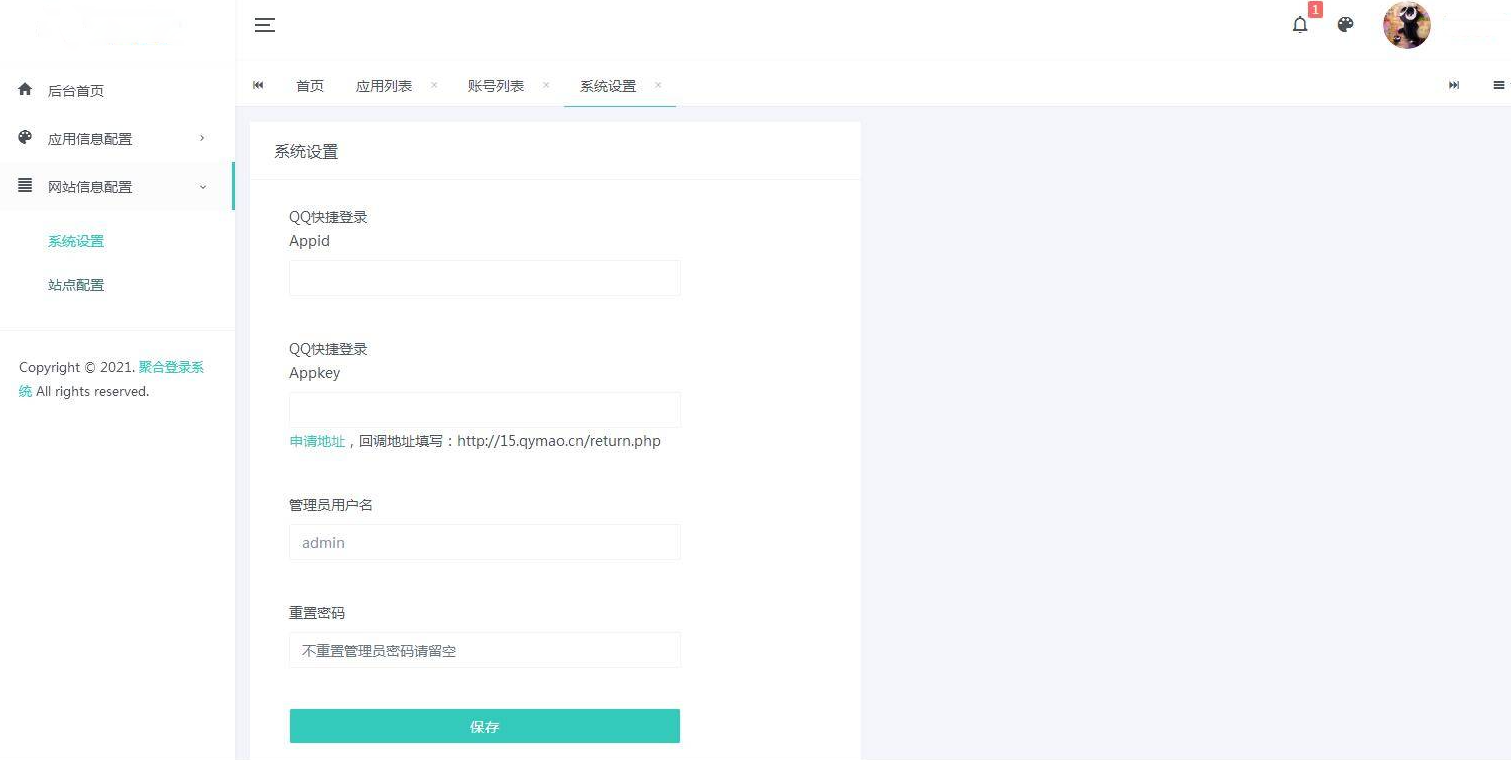The image size is (1511, 760).
Task: Select 站点配置 in the sidebar
Action: tap(76, 285)
